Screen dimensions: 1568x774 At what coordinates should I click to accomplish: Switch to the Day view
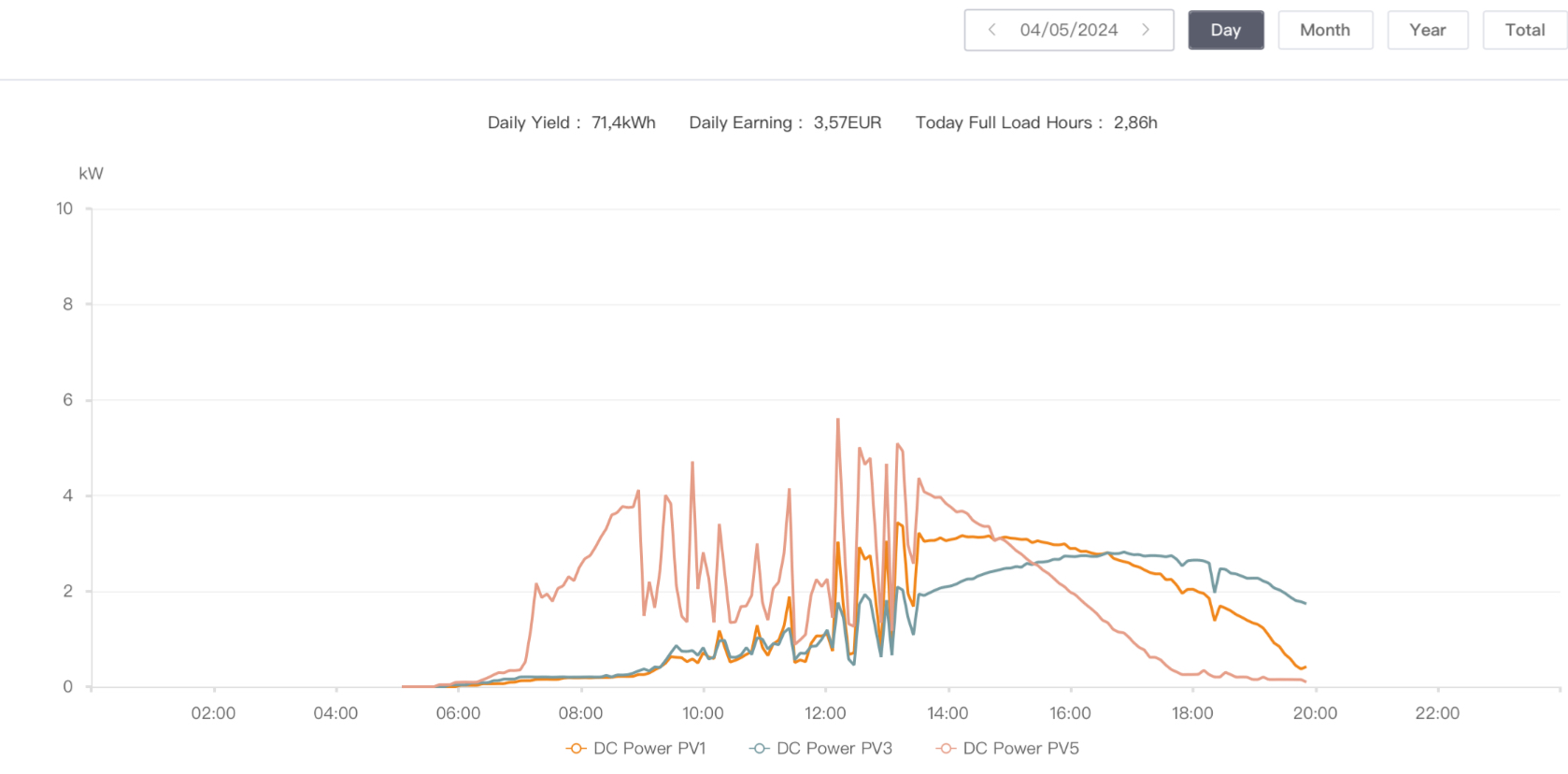(1225, 30)
